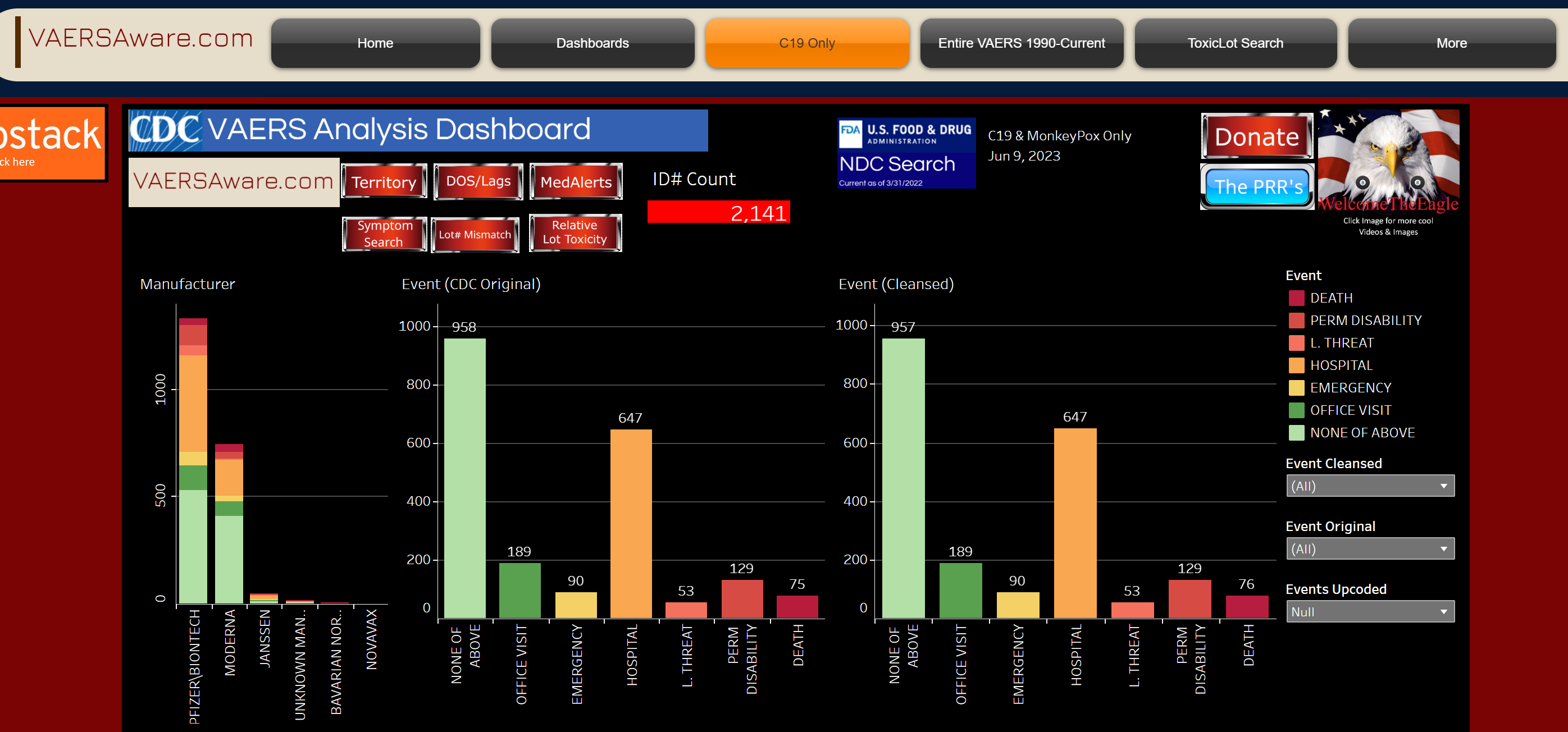Open the ToxicLot Search tab

1235,43
